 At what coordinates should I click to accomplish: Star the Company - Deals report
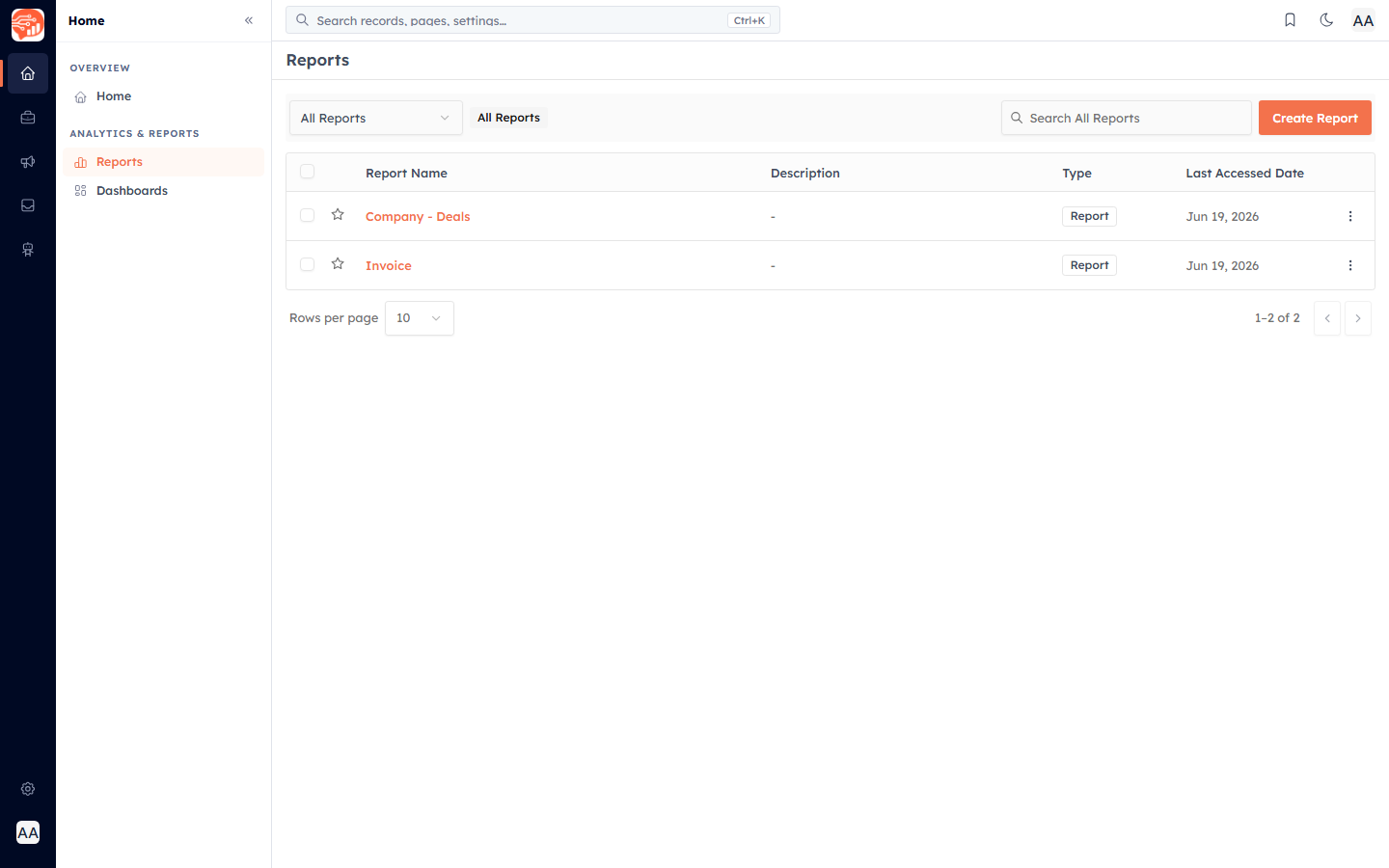coord(338,215)
